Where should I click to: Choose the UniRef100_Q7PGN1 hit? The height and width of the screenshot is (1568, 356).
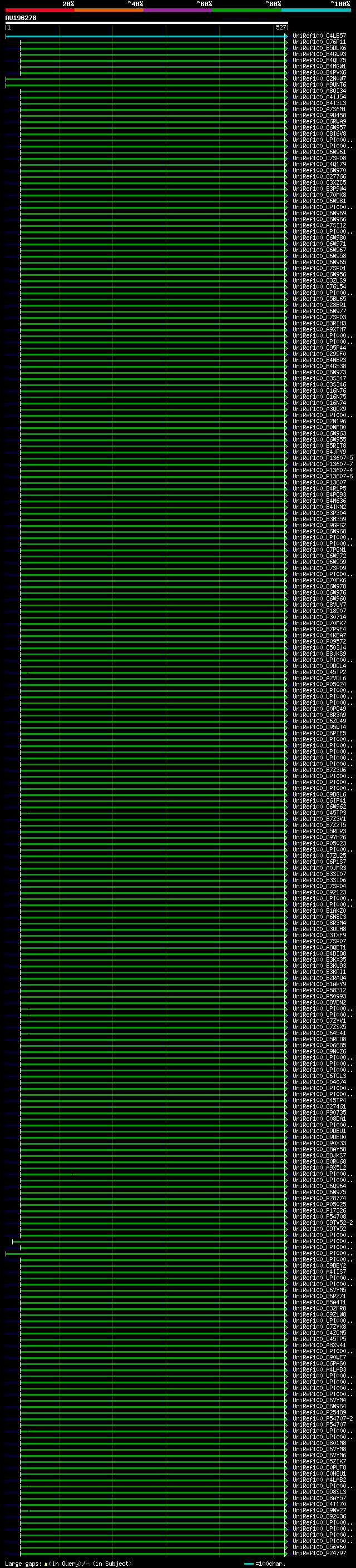319,550
